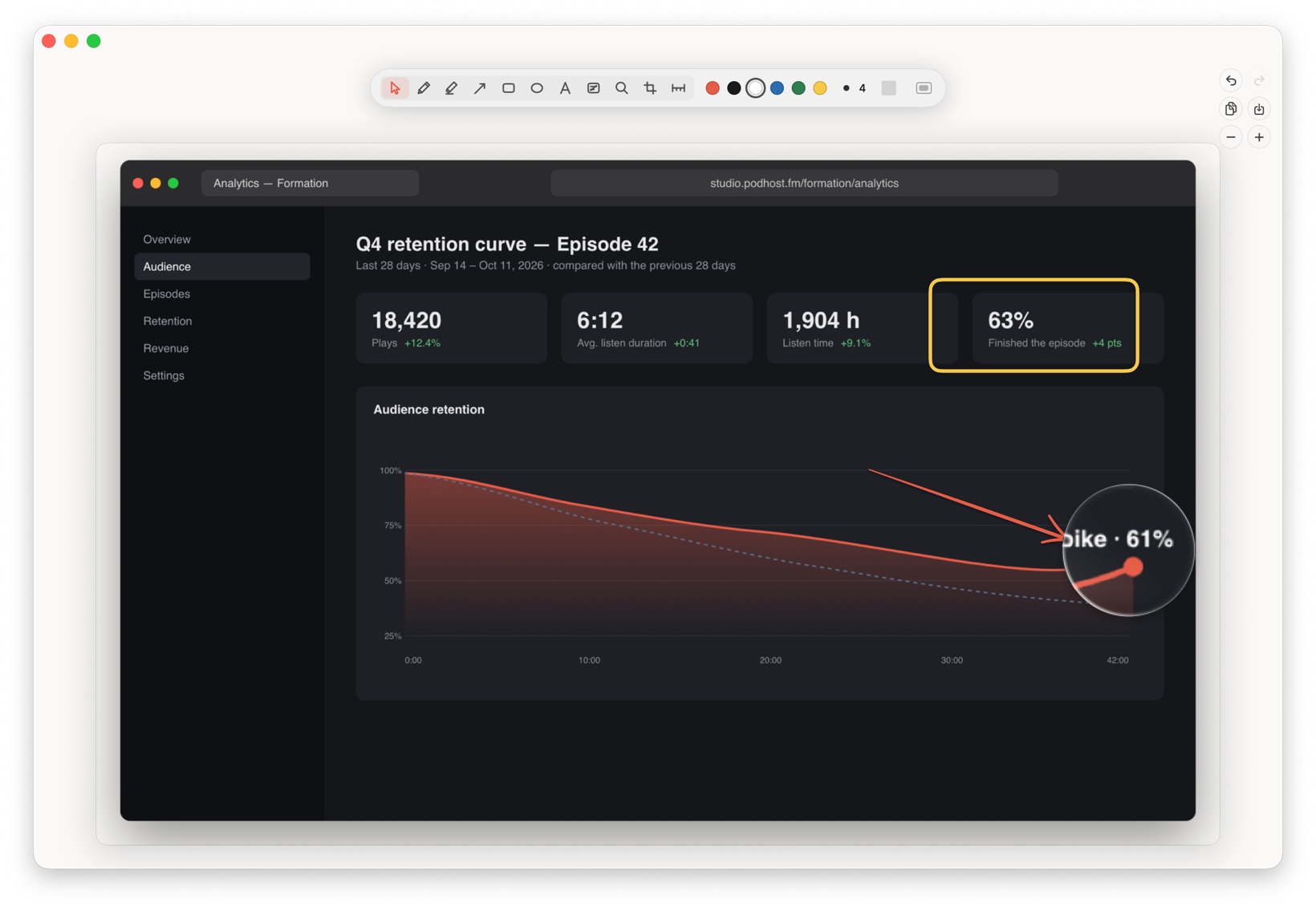Pick the ellipse shape tool
1316x910 pixels.
(537, 88)
